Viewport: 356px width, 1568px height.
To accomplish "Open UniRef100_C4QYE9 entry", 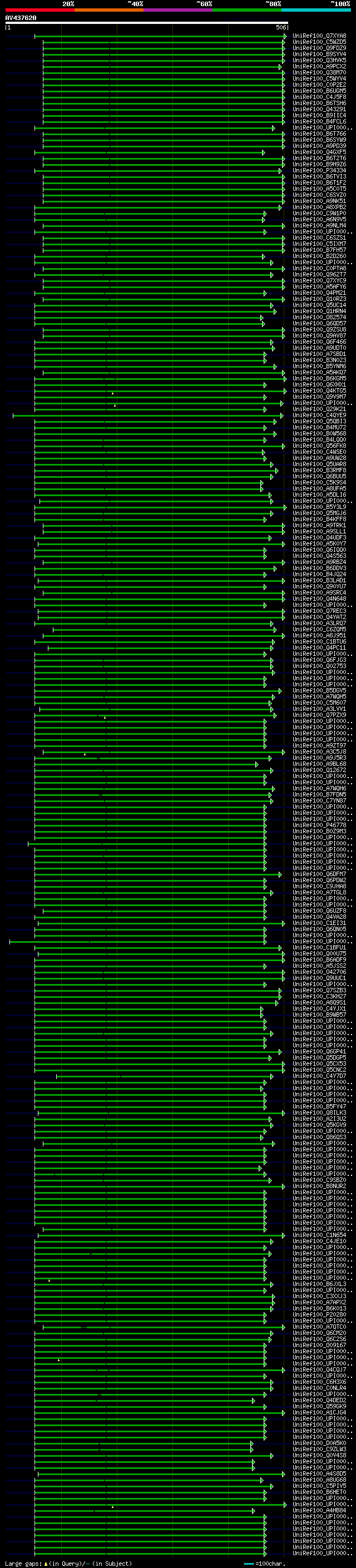I will 319,415.
